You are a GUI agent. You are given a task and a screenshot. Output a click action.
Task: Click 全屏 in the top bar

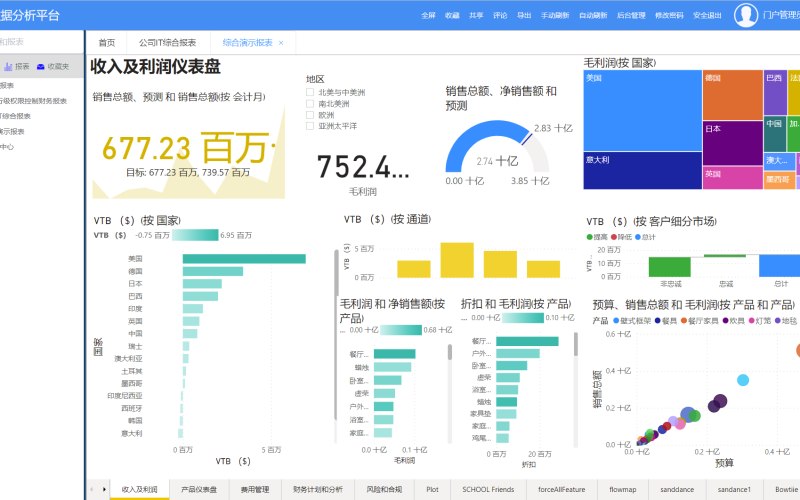click(428, 15)
